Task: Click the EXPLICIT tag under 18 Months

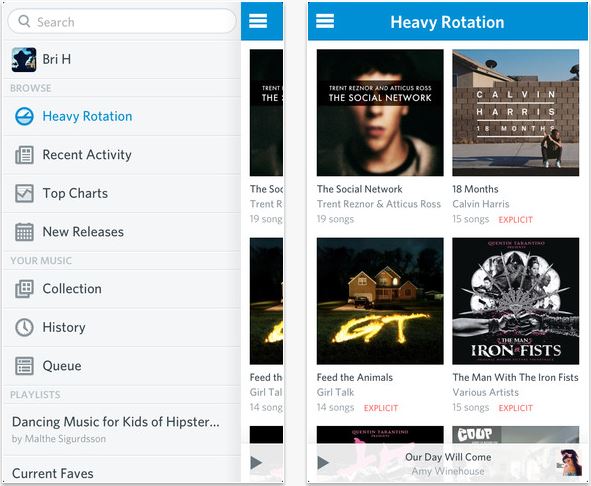Action: (x=516, y=220)
